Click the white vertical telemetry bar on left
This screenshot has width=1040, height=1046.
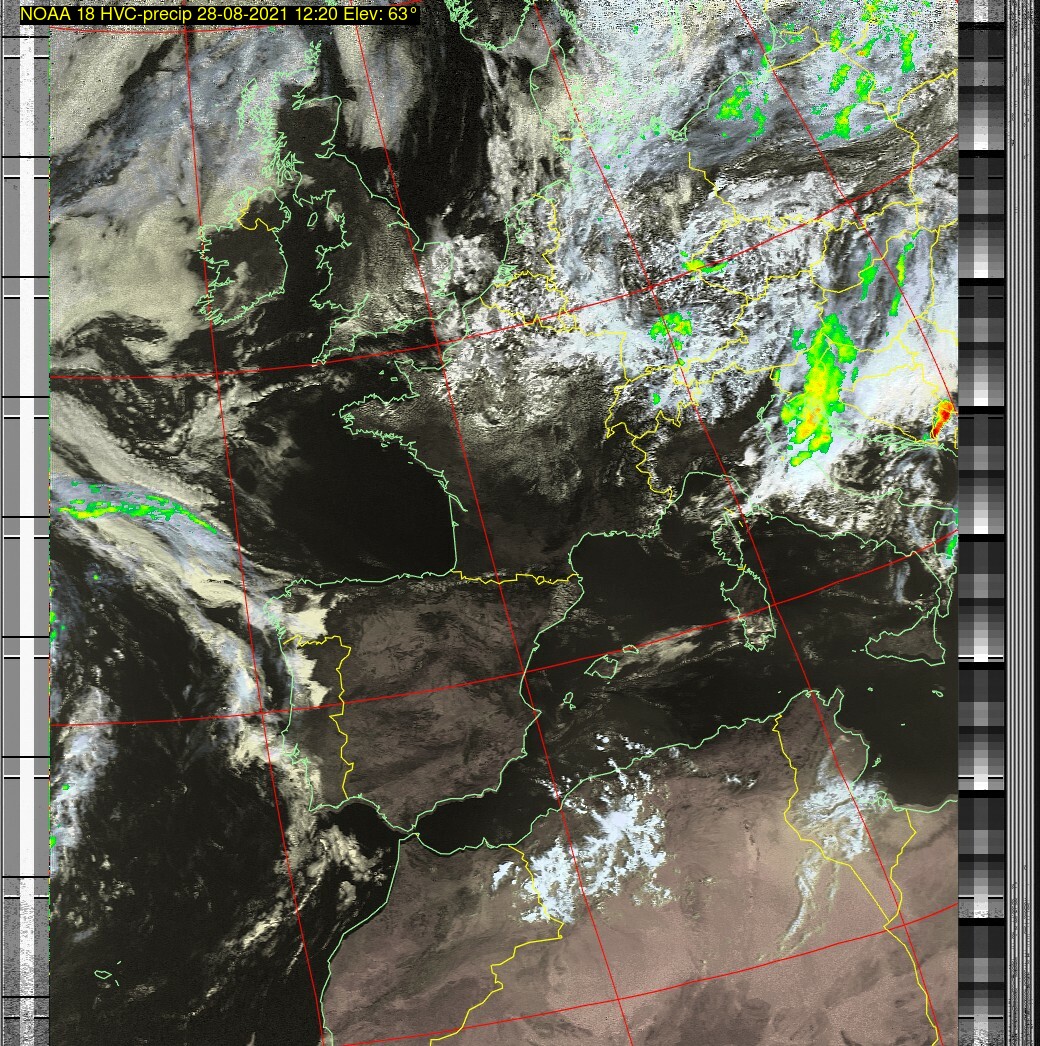pyautogui.click(x=40, y=500)
